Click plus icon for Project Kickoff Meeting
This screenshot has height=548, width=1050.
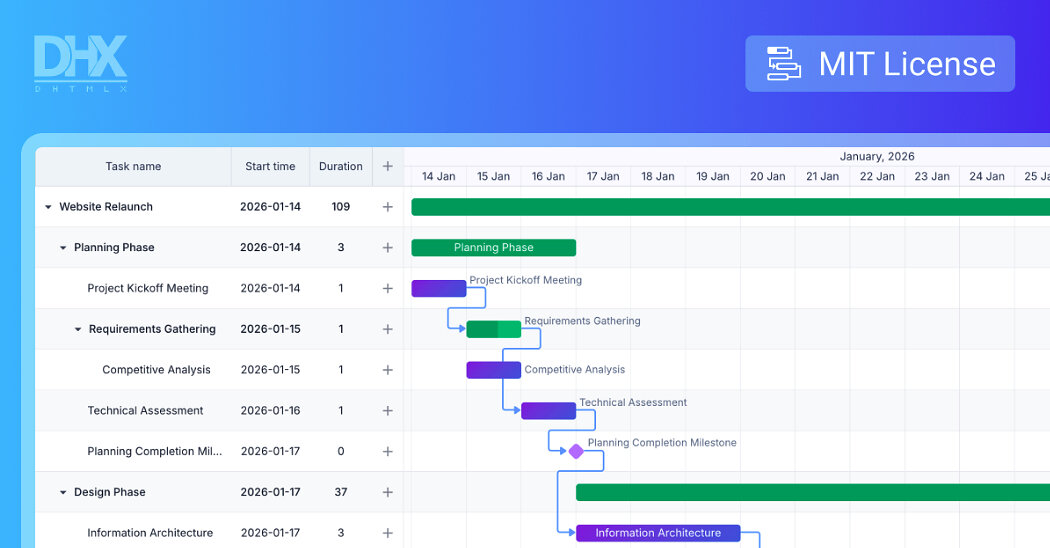pos(388,289)
